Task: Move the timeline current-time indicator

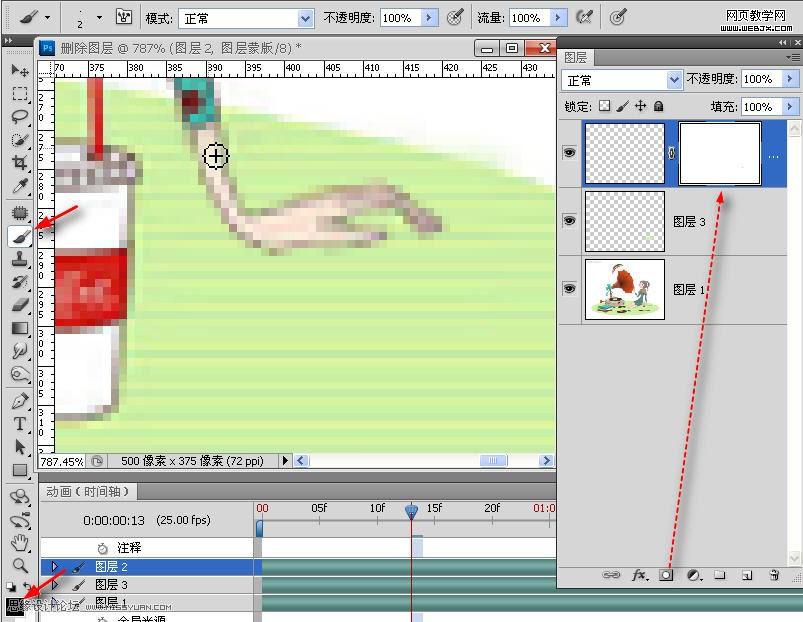Action: pyautogui.click(x=411, y=510)
